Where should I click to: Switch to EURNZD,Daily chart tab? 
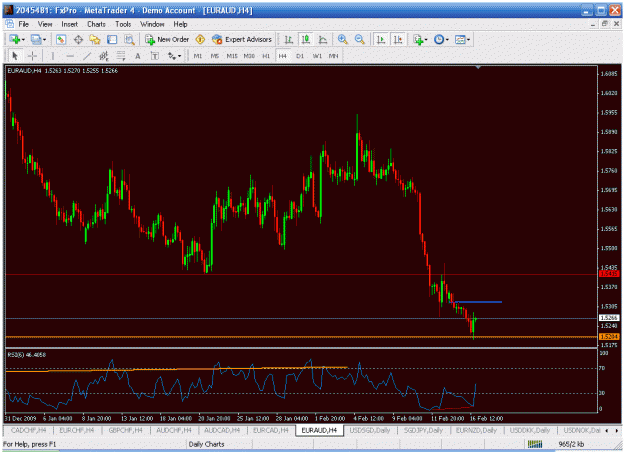tap(476, 430)
